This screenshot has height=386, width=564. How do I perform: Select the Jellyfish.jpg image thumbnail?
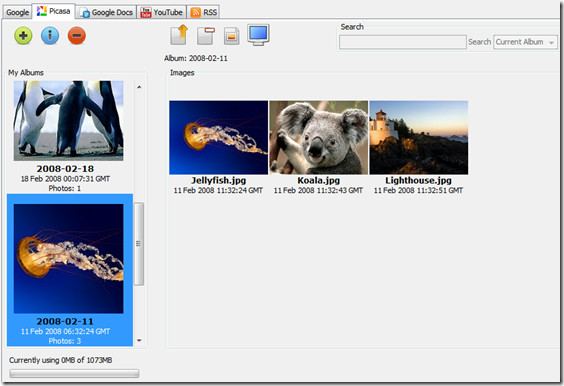[219, 137]
